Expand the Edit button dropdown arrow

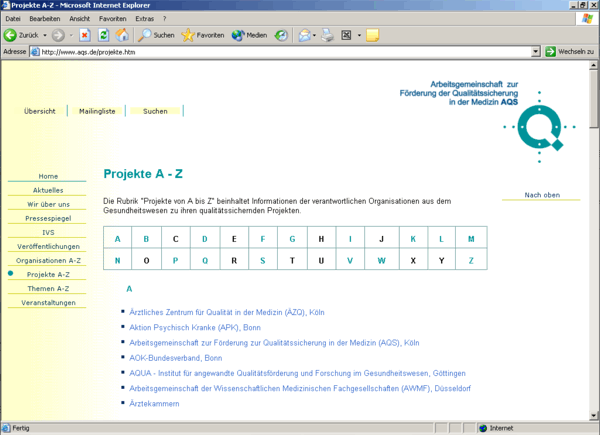[359, 35]
